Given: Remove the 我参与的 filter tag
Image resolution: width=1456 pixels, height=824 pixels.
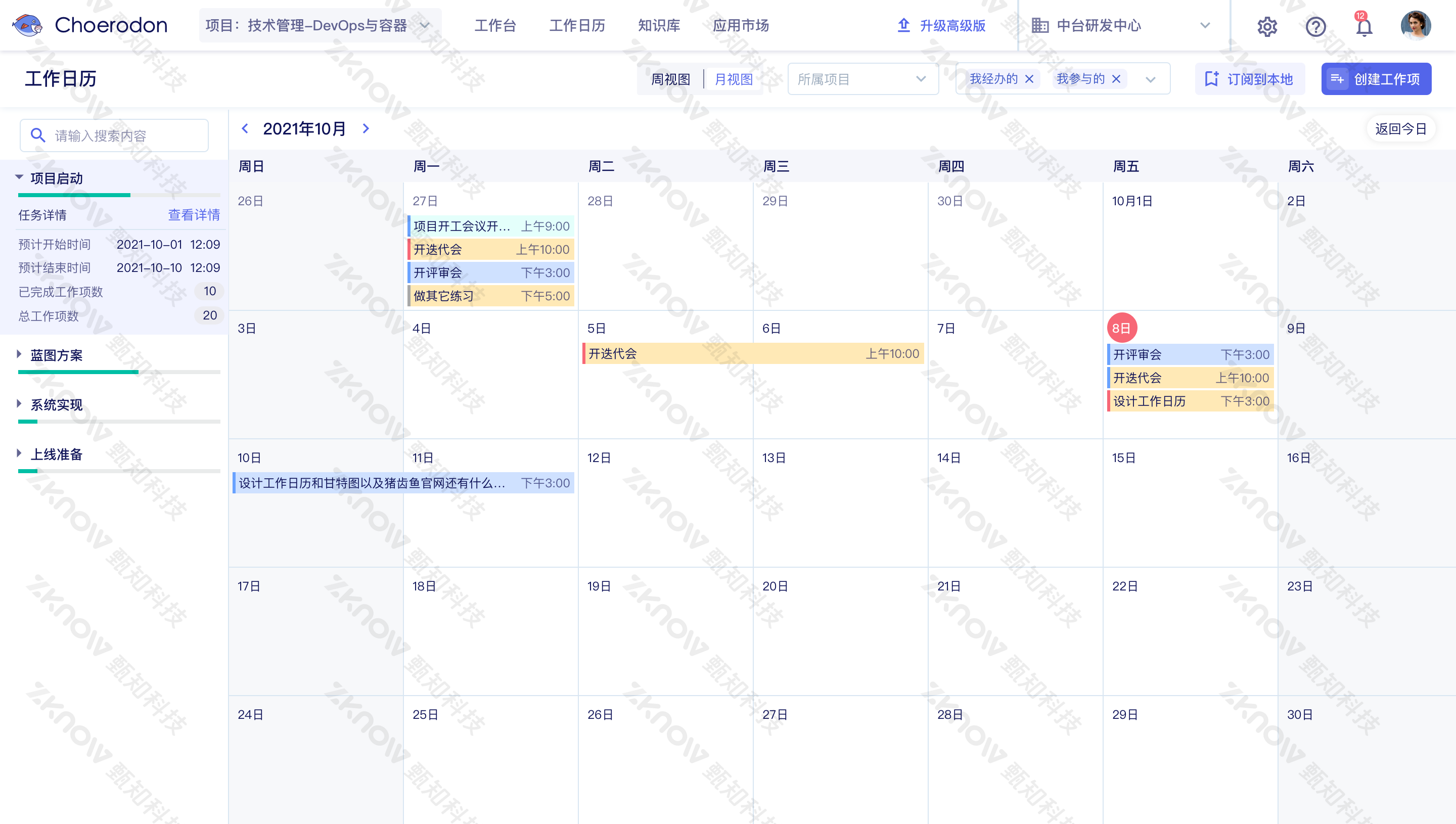Looking at the screenshot, I should point(1116,79).
